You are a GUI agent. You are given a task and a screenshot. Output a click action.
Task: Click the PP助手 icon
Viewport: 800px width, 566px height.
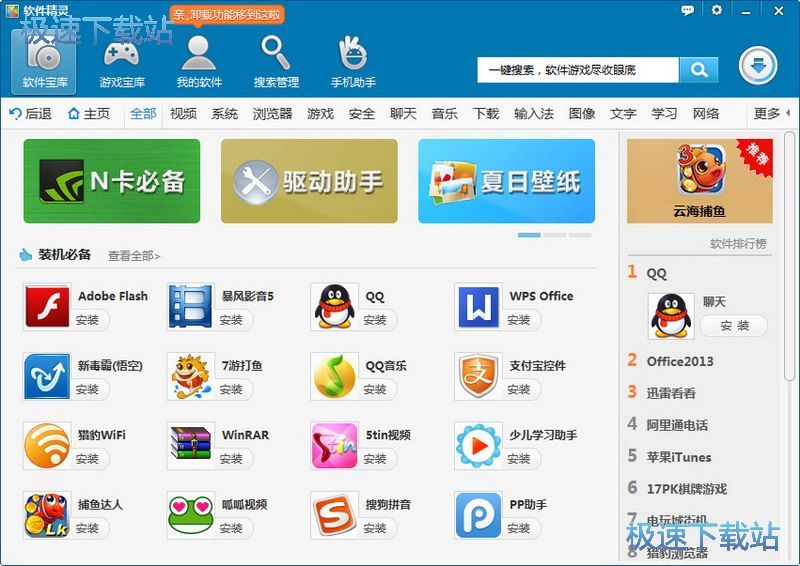478,515
